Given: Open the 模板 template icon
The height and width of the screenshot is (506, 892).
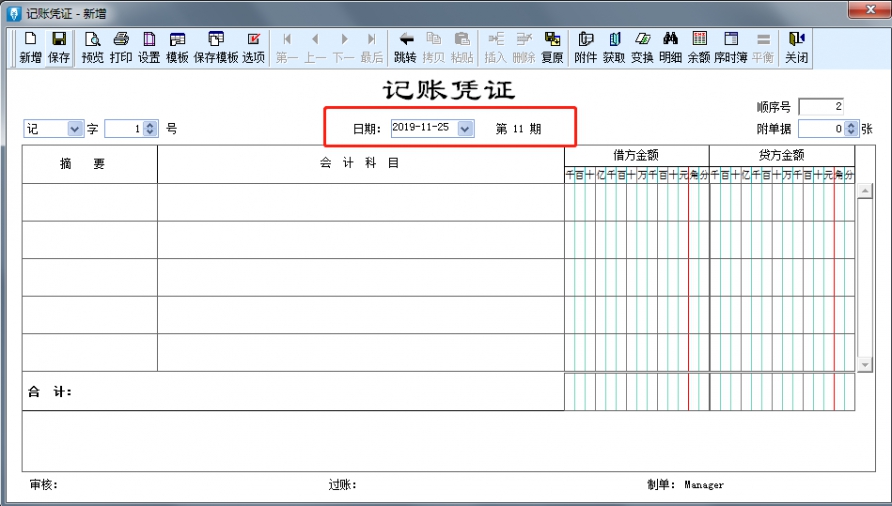Looking at the screenshot, I should (177, 47).
